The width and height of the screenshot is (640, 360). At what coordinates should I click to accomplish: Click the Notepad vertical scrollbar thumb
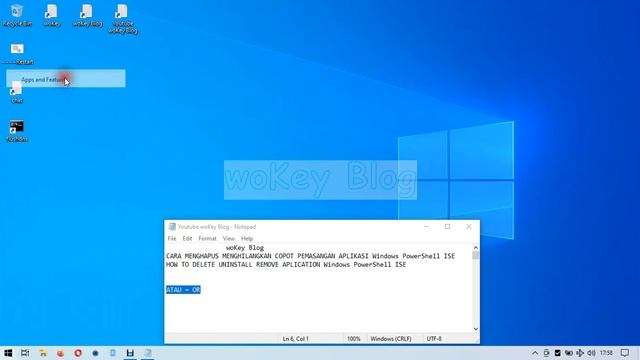pos(476,256)
